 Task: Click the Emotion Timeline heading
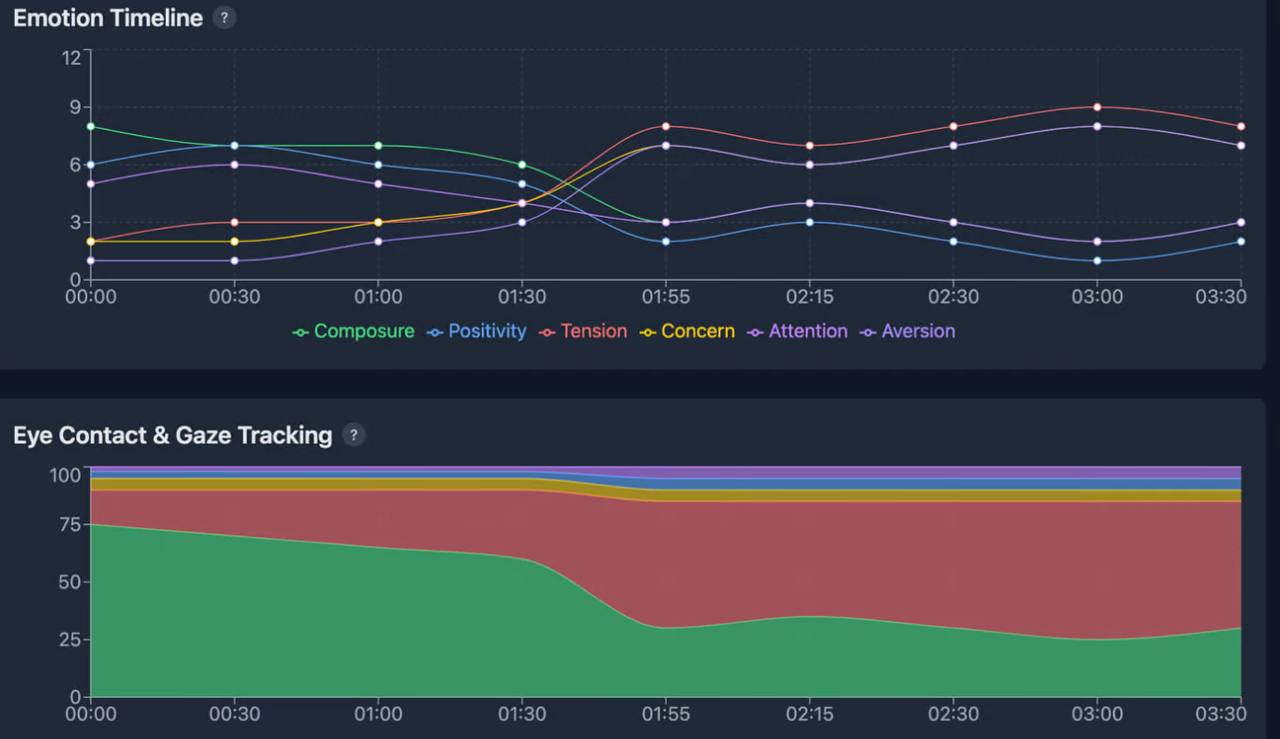(x=108, y=18)
